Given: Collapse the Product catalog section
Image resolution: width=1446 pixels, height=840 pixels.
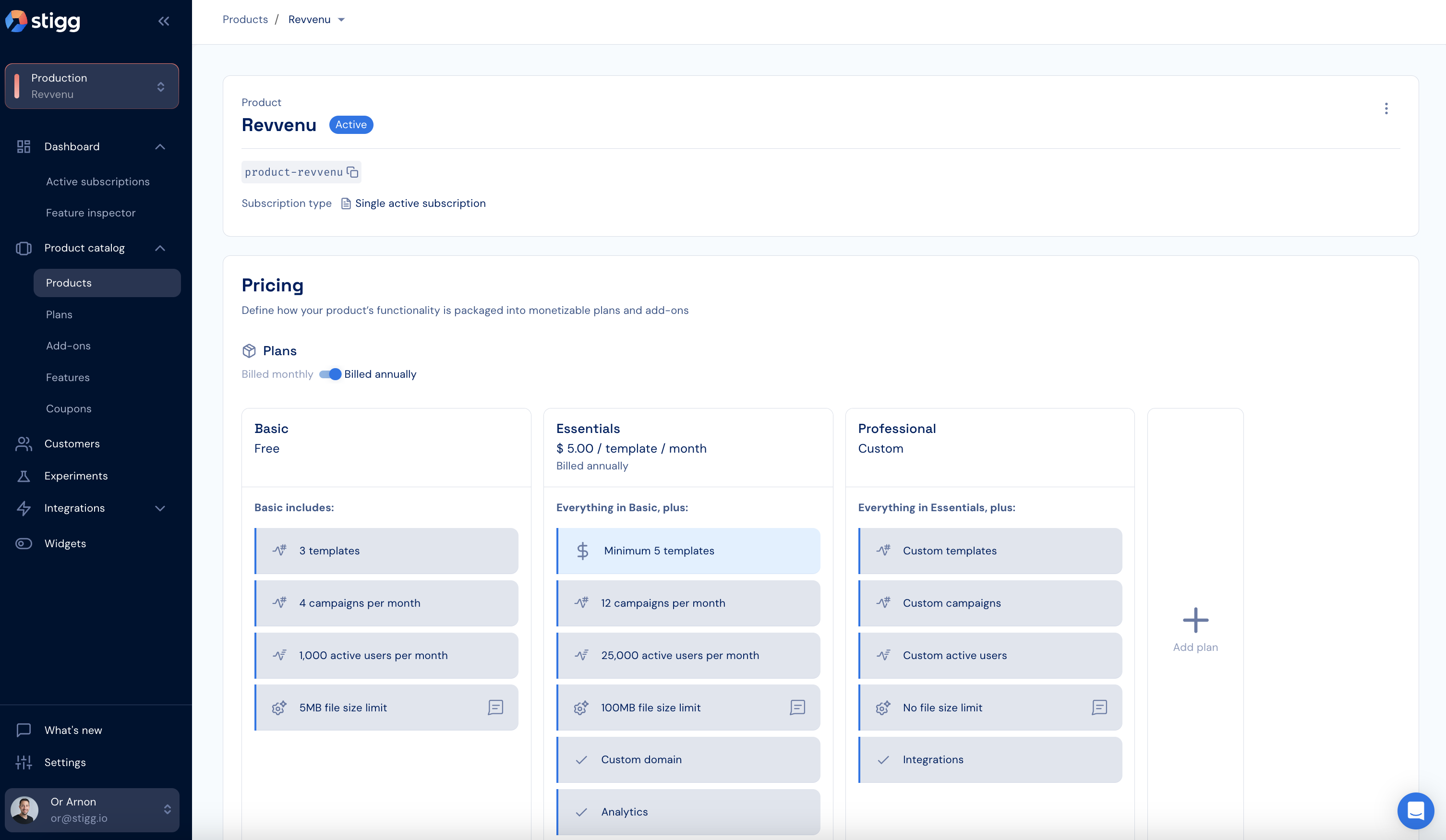Looking at the screenshot, I should (159, 248).
